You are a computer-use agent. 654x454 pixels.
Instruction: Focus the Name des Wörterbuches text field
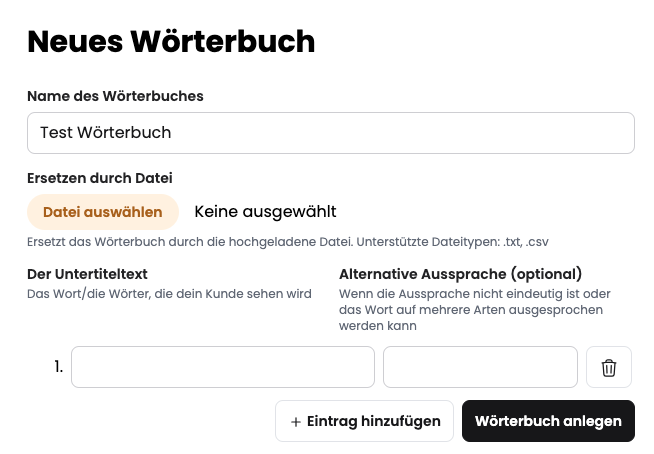point(331,133)
